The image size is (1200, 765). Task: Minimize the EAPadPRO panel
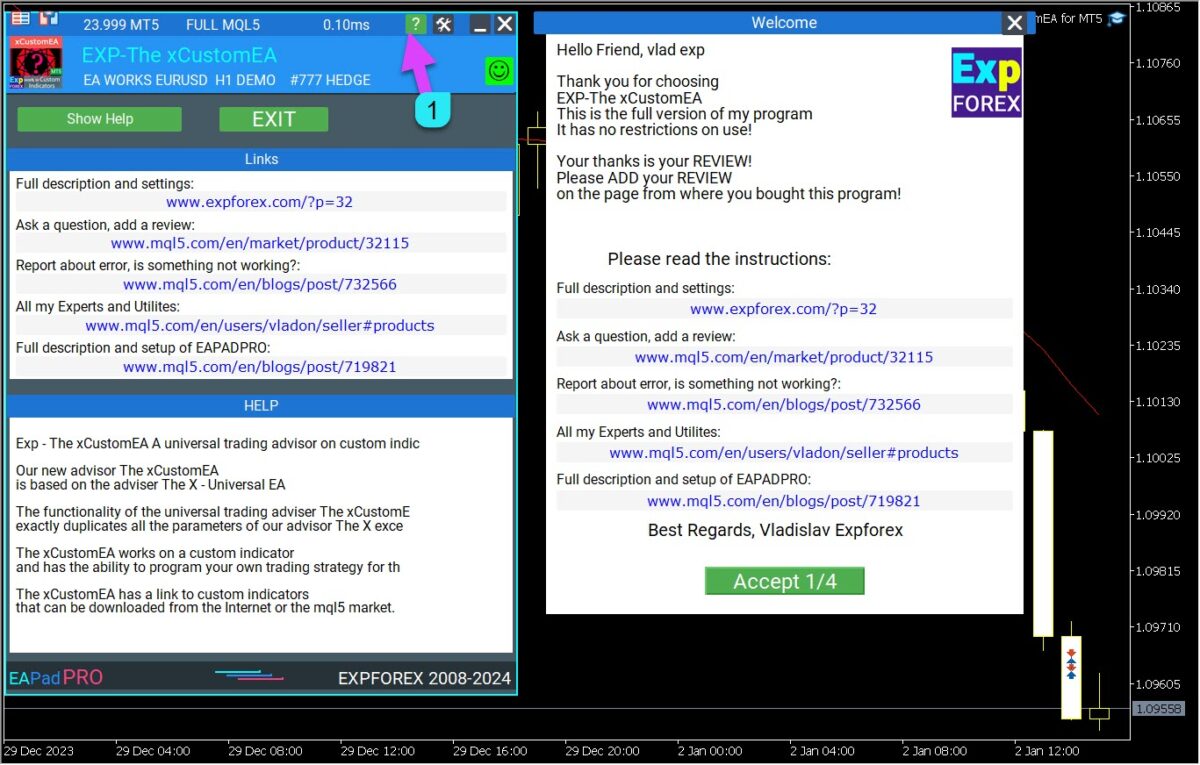[479, 25]
